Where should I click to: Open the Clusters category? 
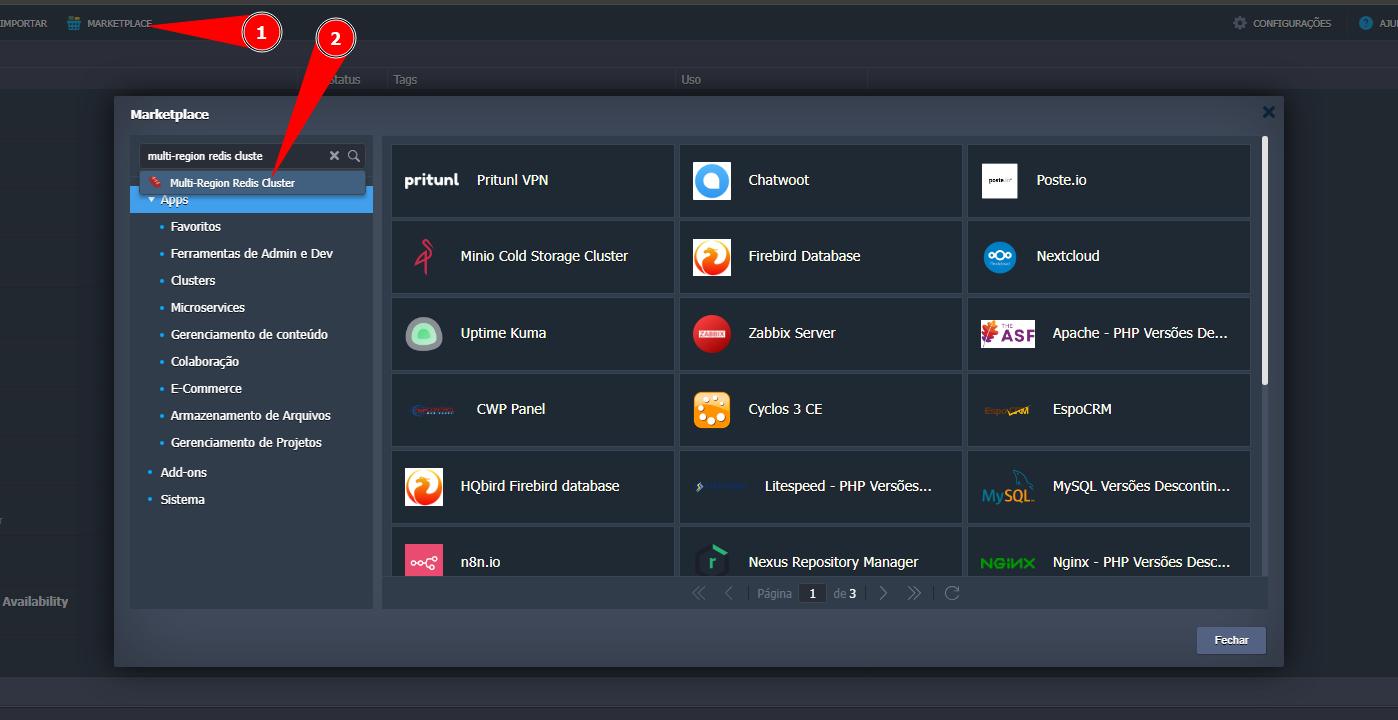pos(193,281)
